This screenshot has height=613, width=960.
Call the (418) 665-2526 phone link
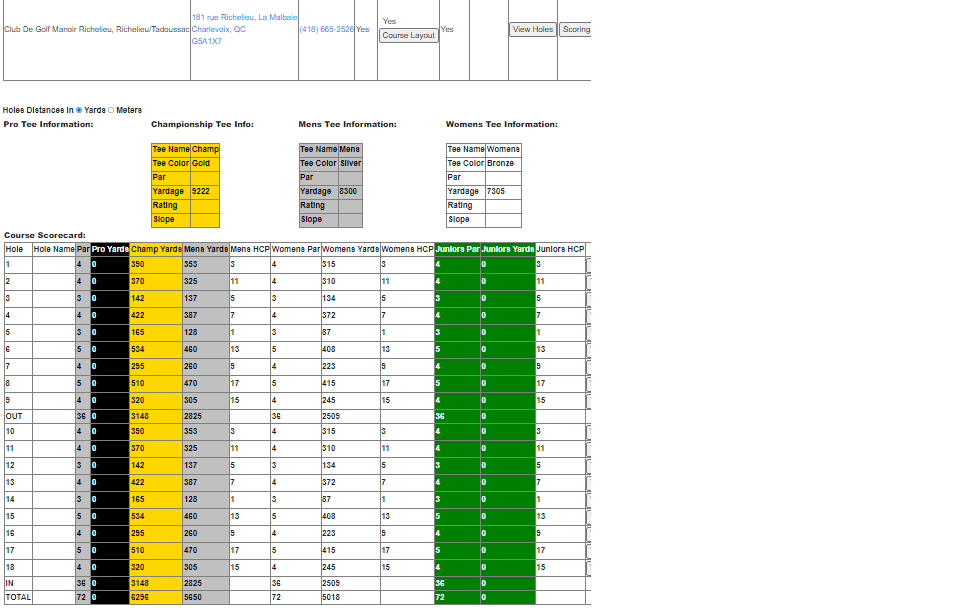(x=326, y=29)
